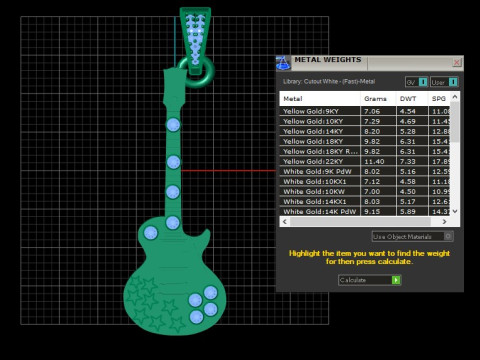Sort by the Grams column header

[378, 99]
